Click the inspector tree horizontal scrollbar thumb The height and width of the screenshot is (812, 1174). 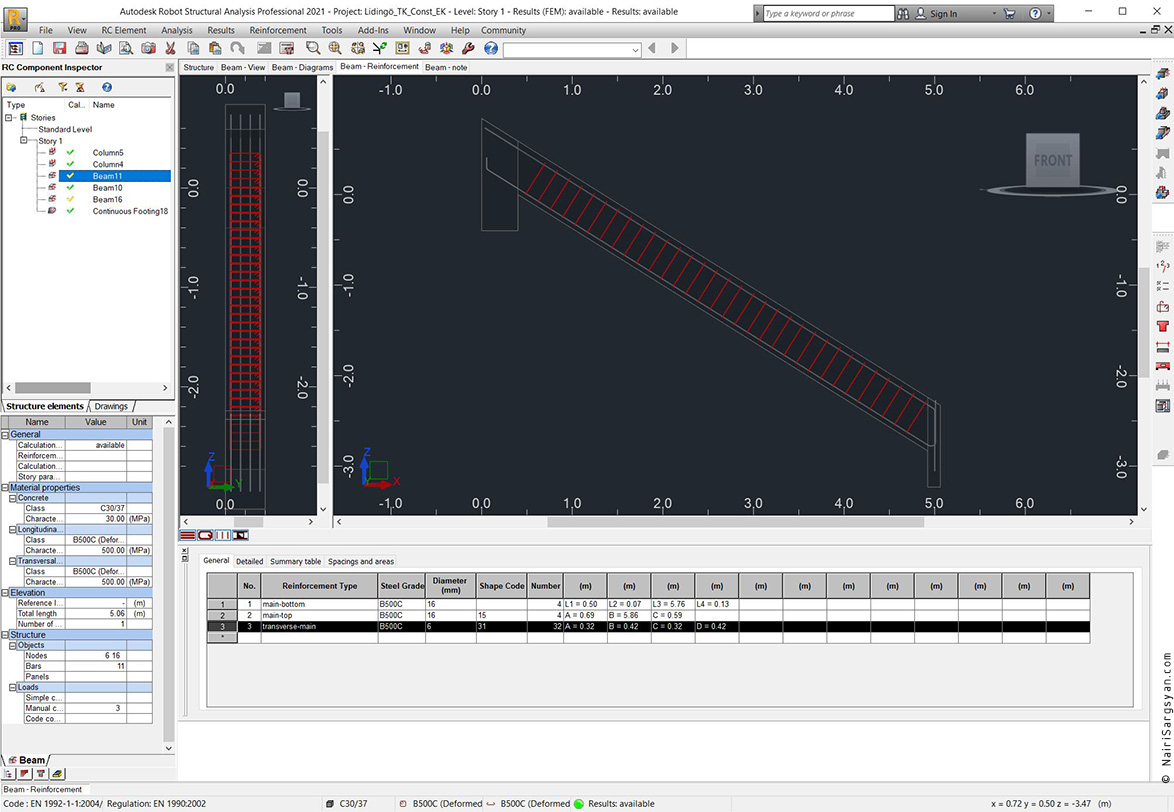coord(52,388)
